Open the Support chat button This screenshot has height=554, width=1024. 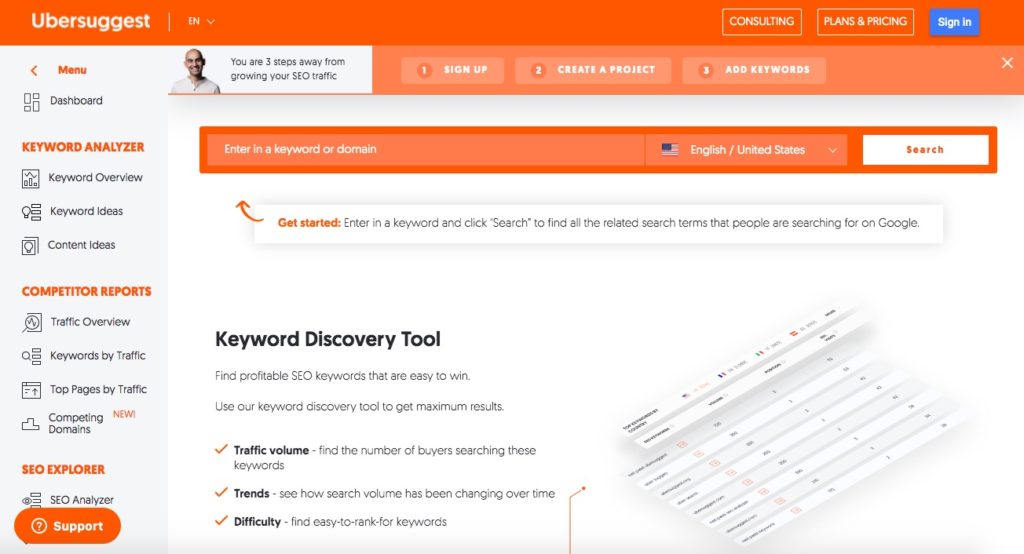tap(67, 526)
